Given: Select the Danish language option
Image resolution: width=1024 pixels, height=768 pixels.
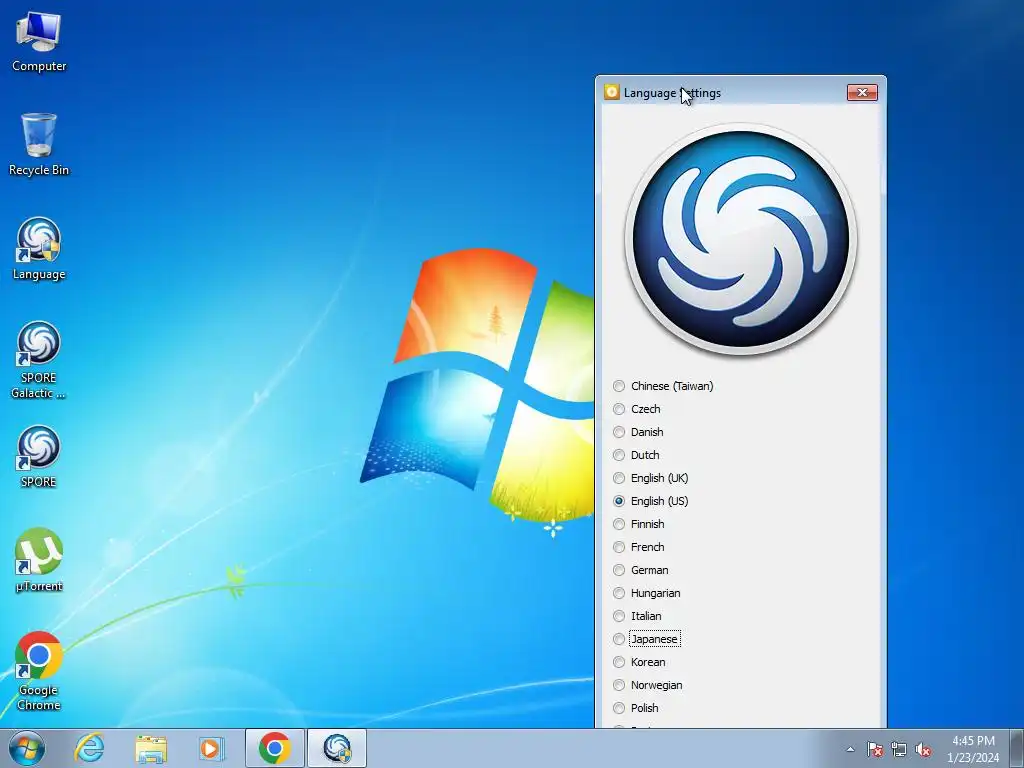Looking at the screenshot, I should (638, 432).
